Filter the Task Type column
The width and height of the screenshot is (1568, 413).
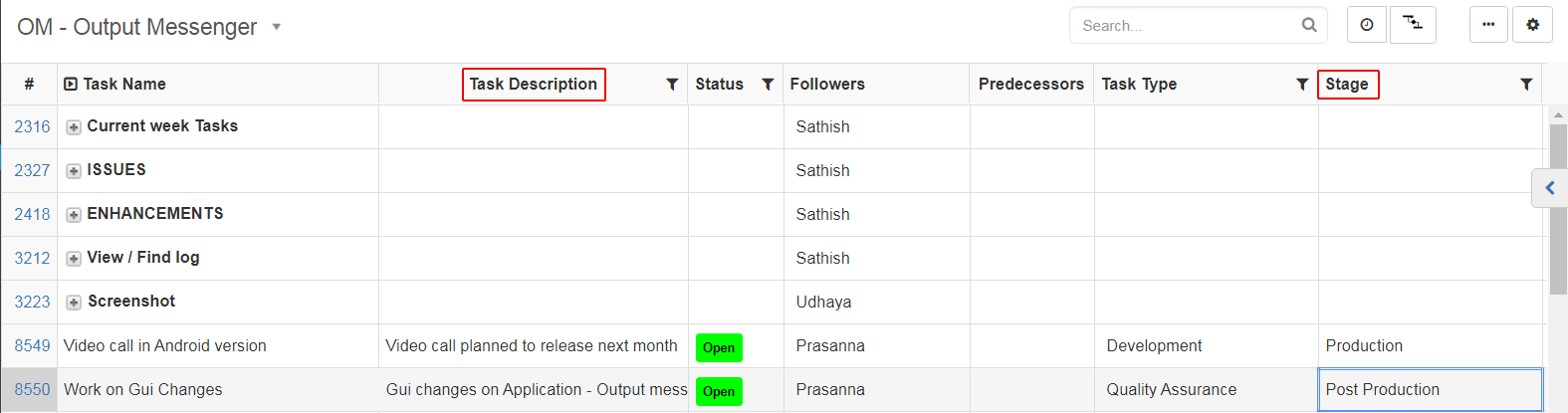1302,85
